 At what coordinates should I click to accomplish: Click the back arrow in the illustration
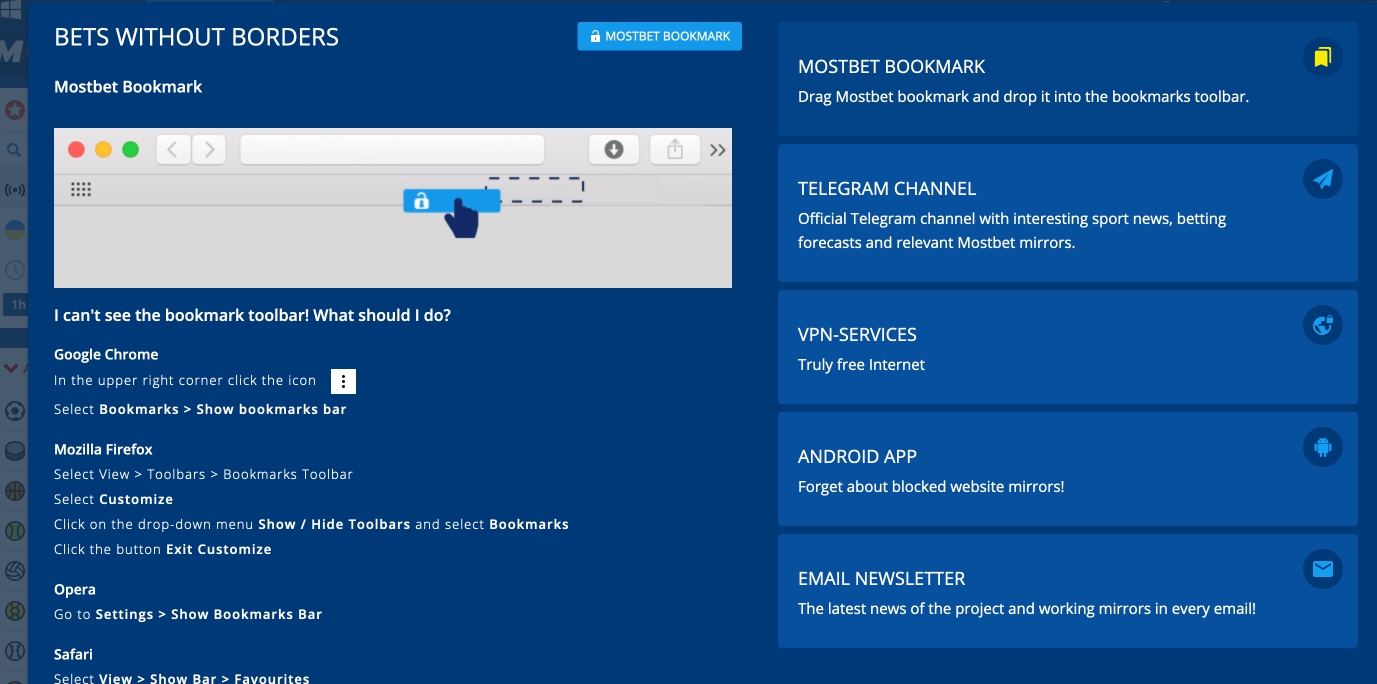coord(173,150)
